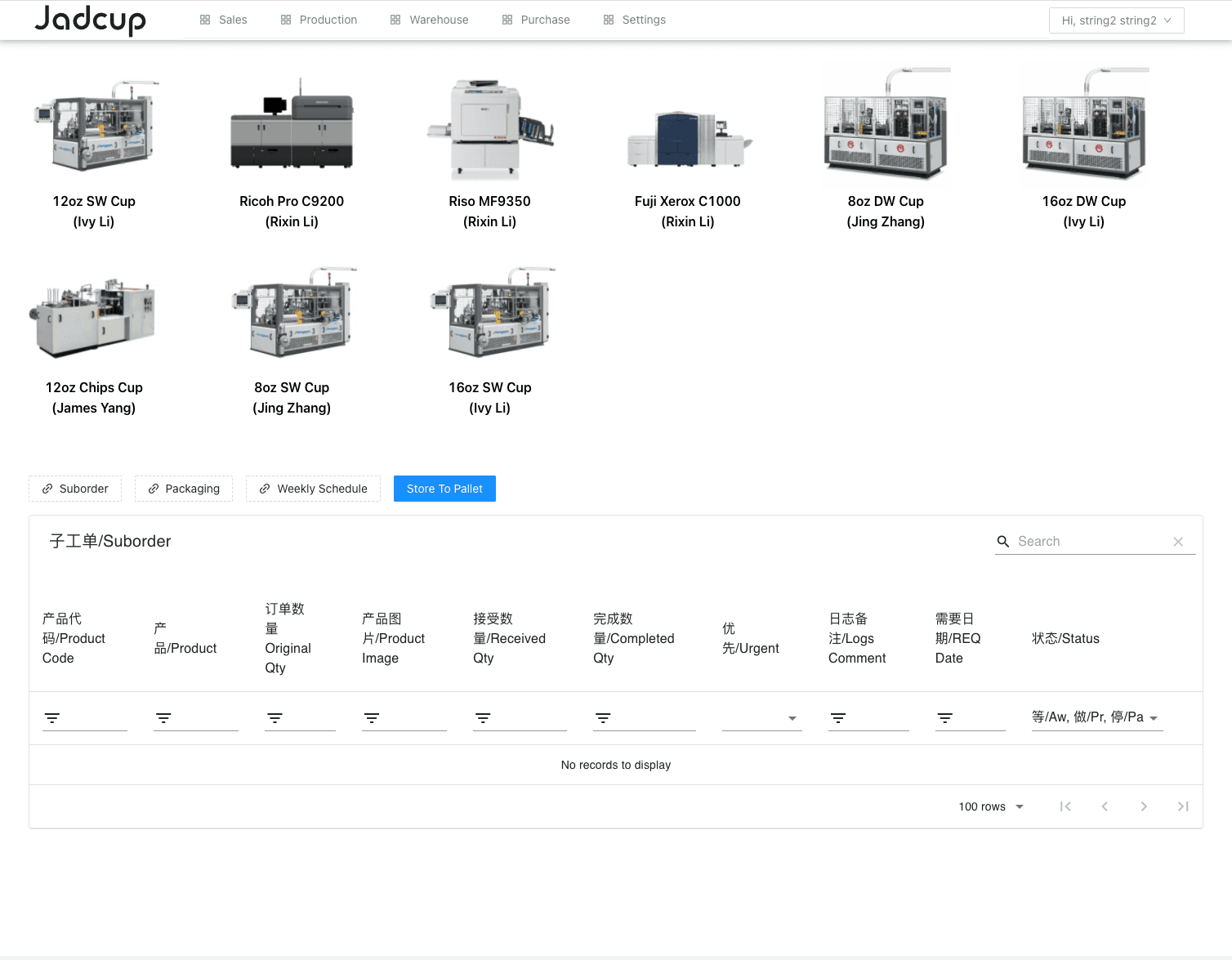Click the Completed Qty filter icon
This screenshot has height=960, width=1232.
point(603,718)
